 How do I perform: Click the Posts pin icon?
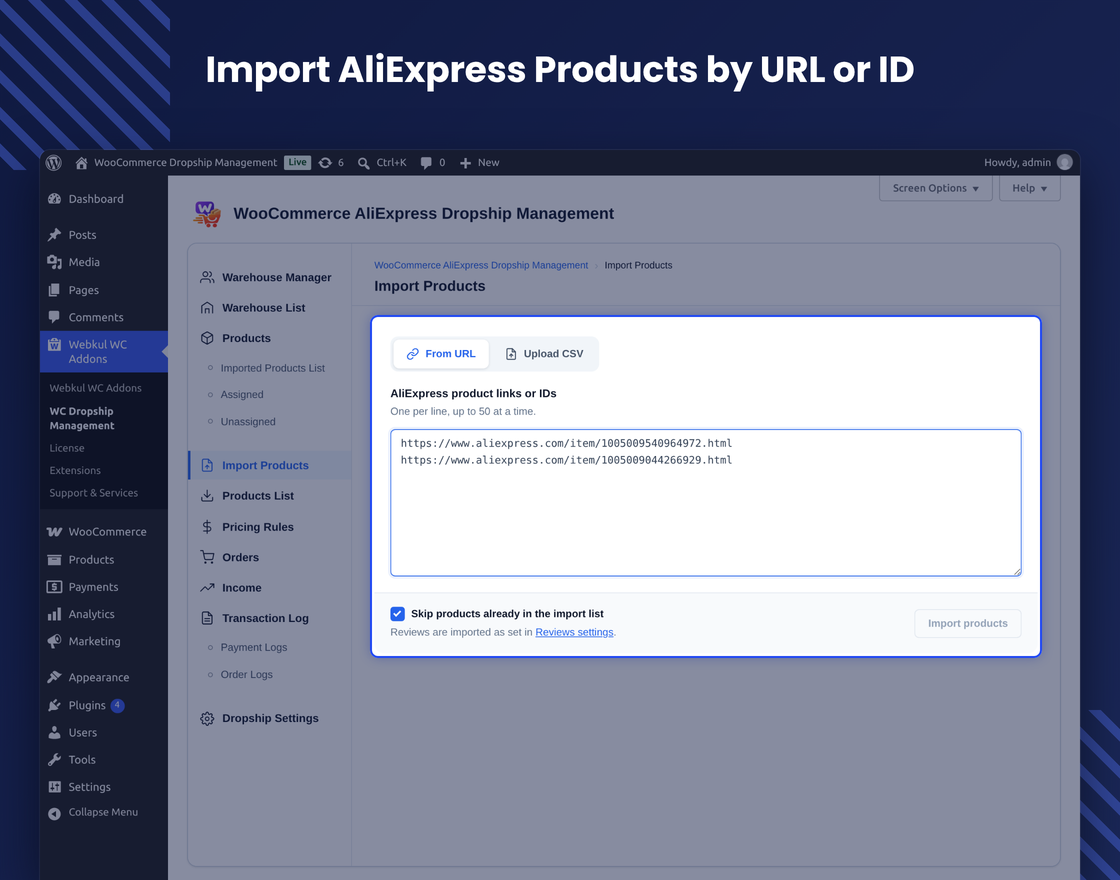click(54, 234)
